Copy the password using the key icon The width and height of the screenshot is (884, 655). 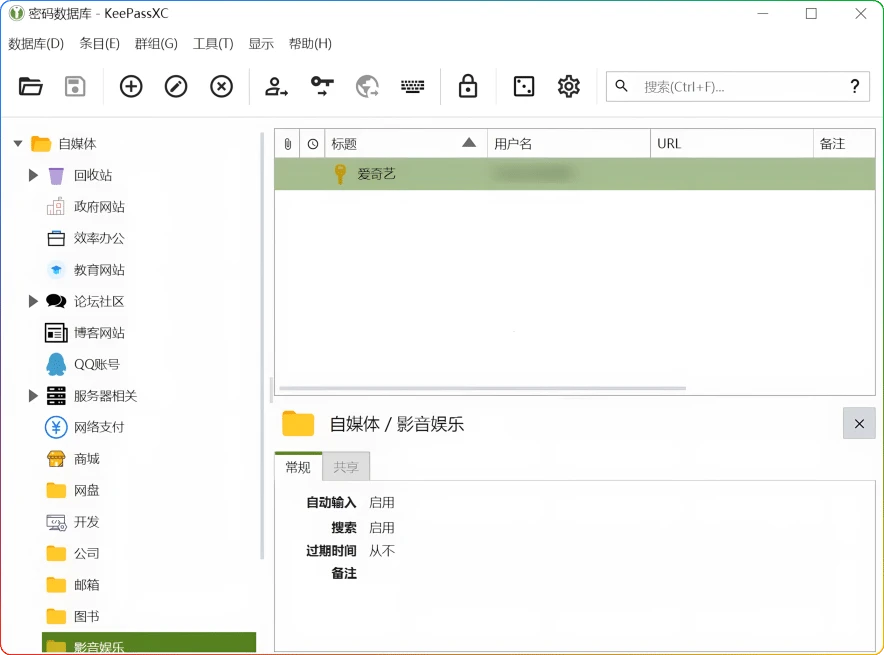(321, 86)
